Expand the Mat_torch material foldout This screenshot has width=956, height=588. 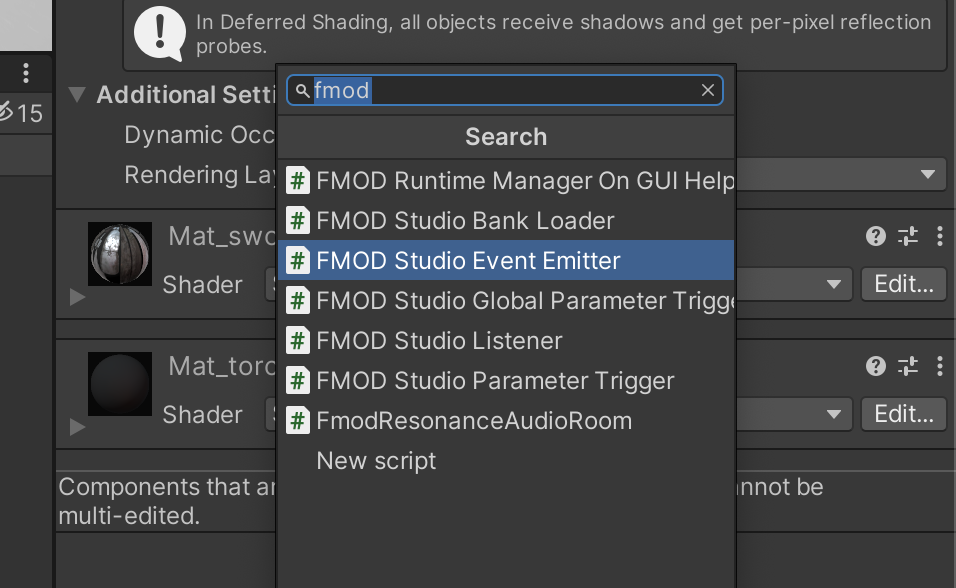coord(77,427)
